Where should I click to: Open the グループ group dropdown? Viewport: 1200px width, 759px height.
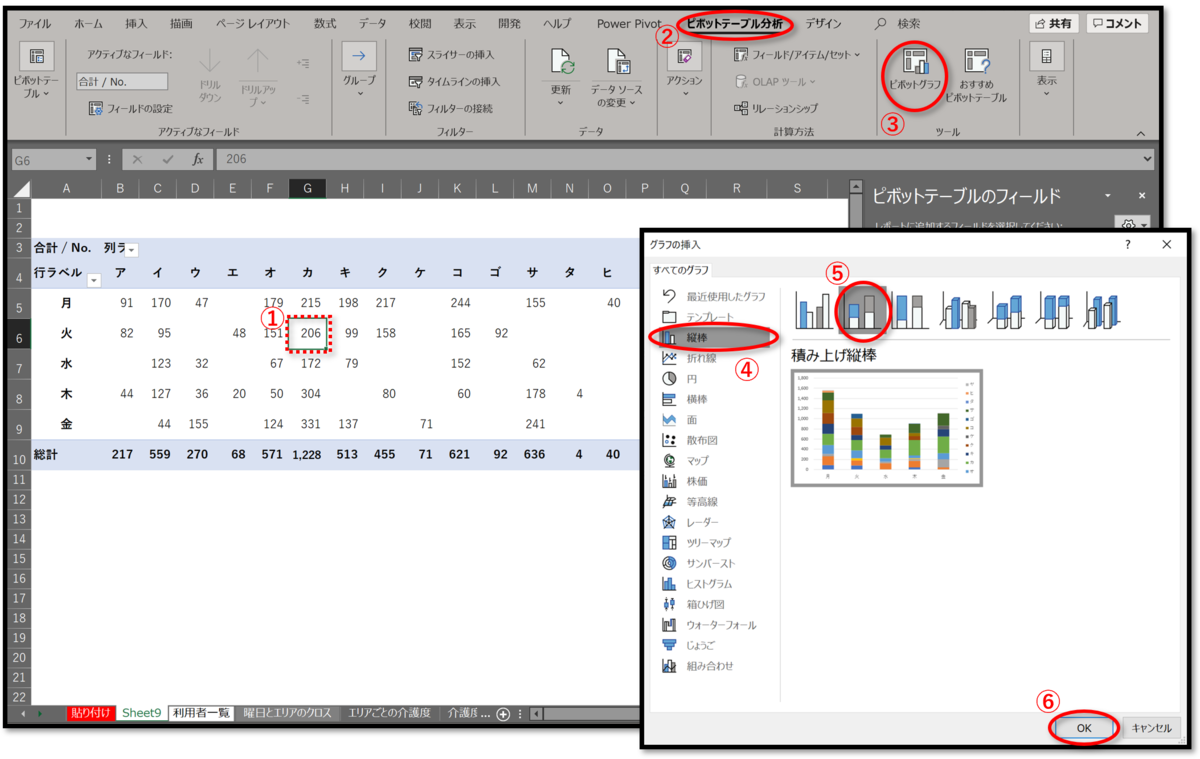(359, 69)
